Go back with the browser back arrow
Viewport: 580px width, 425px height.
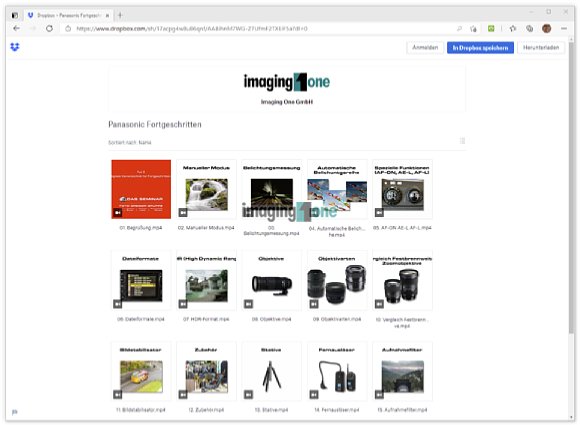tap(16, 28)
